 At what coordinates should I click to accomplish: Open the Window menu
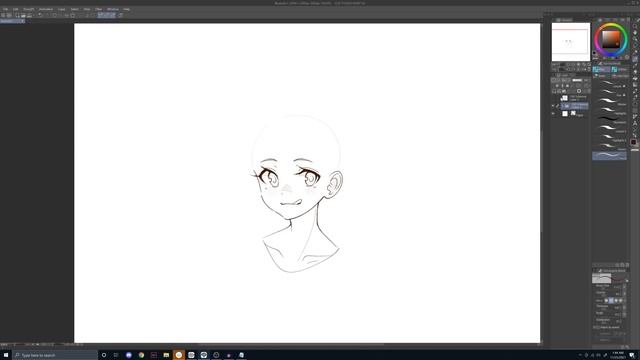tap(113, 9)
